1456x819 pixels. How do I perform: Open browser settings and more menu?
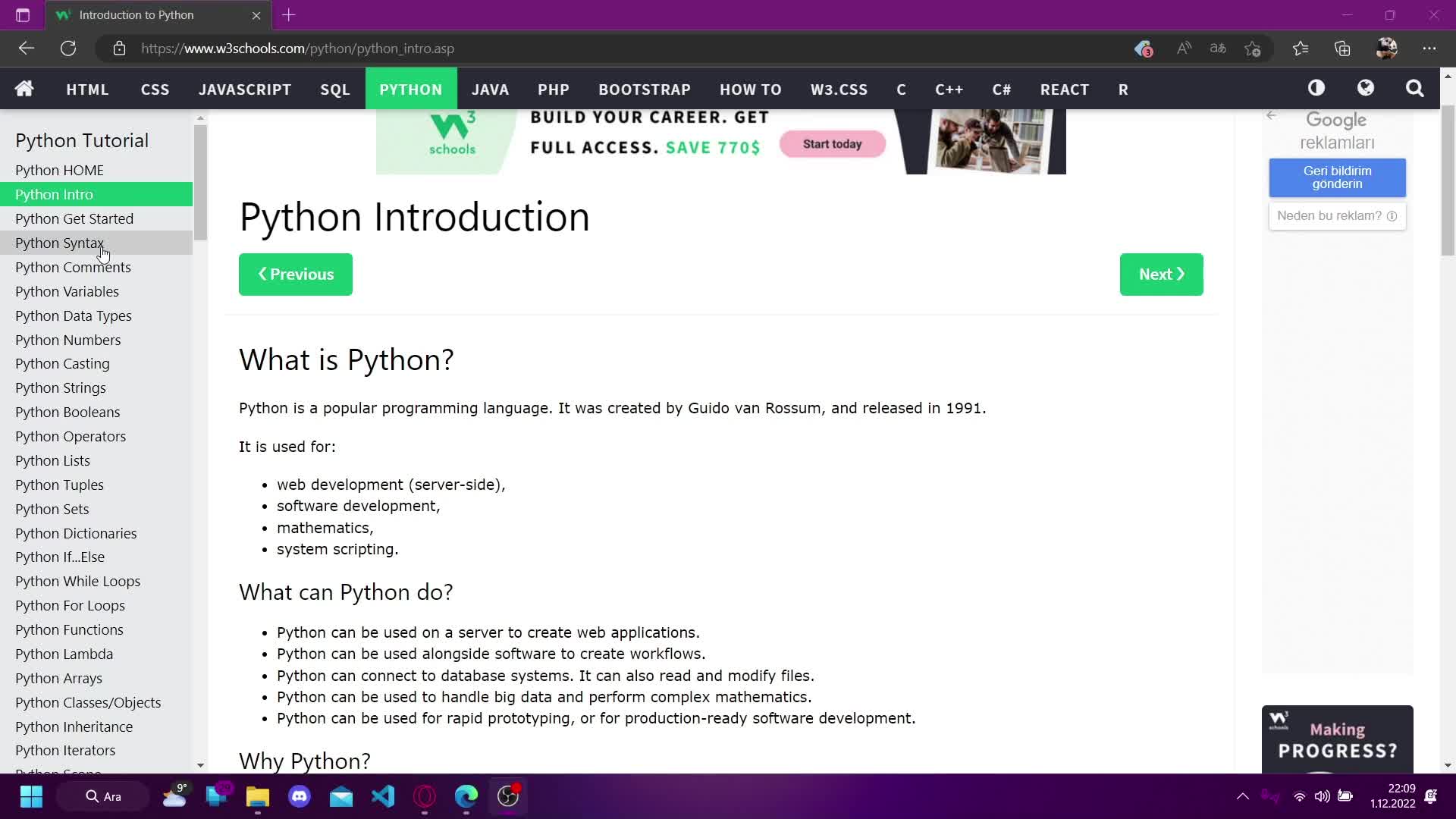(x=1429, y=49)
